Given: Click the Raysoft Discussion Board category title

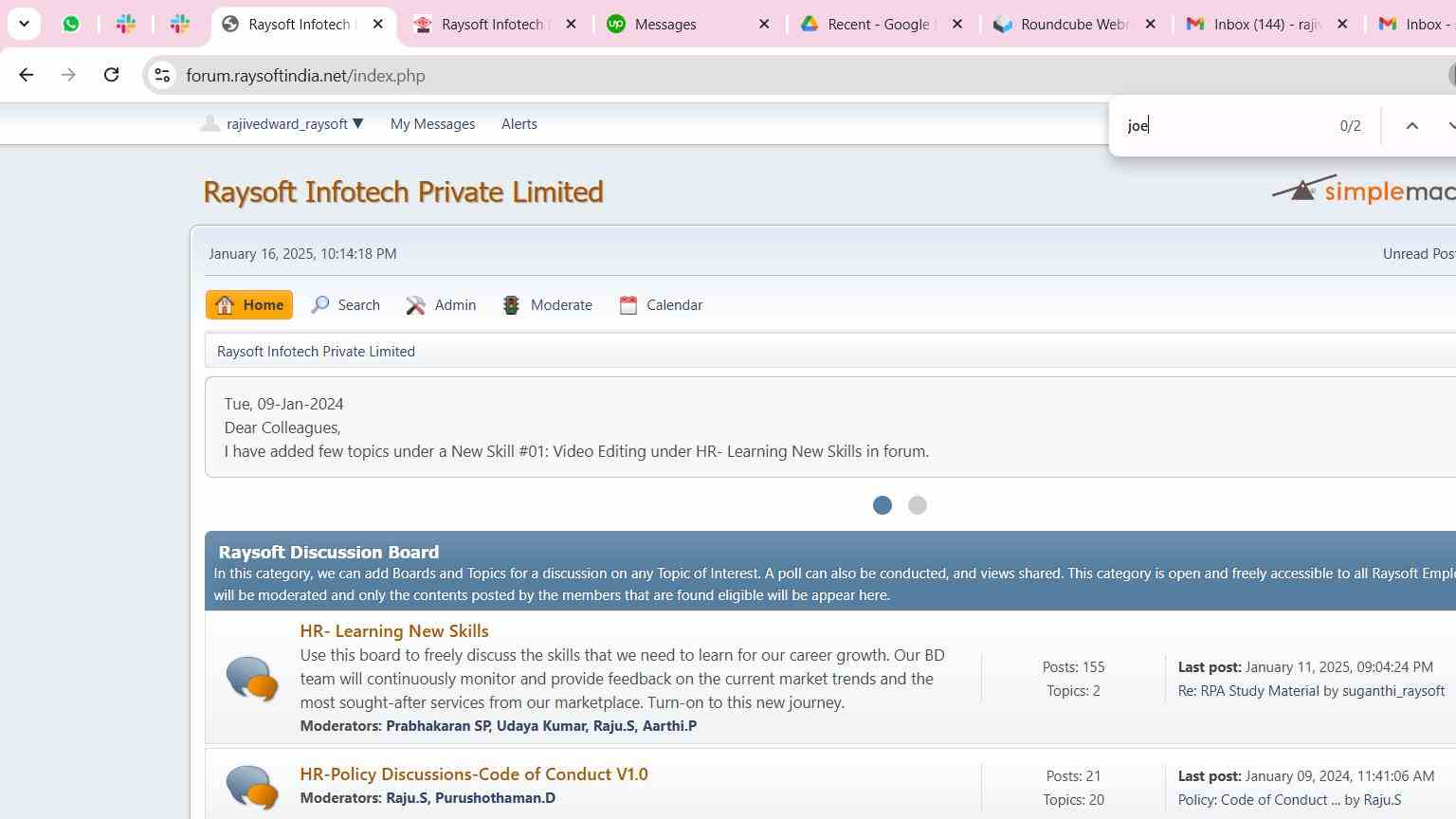Looking at the screenshot, I should coord(328,552).
